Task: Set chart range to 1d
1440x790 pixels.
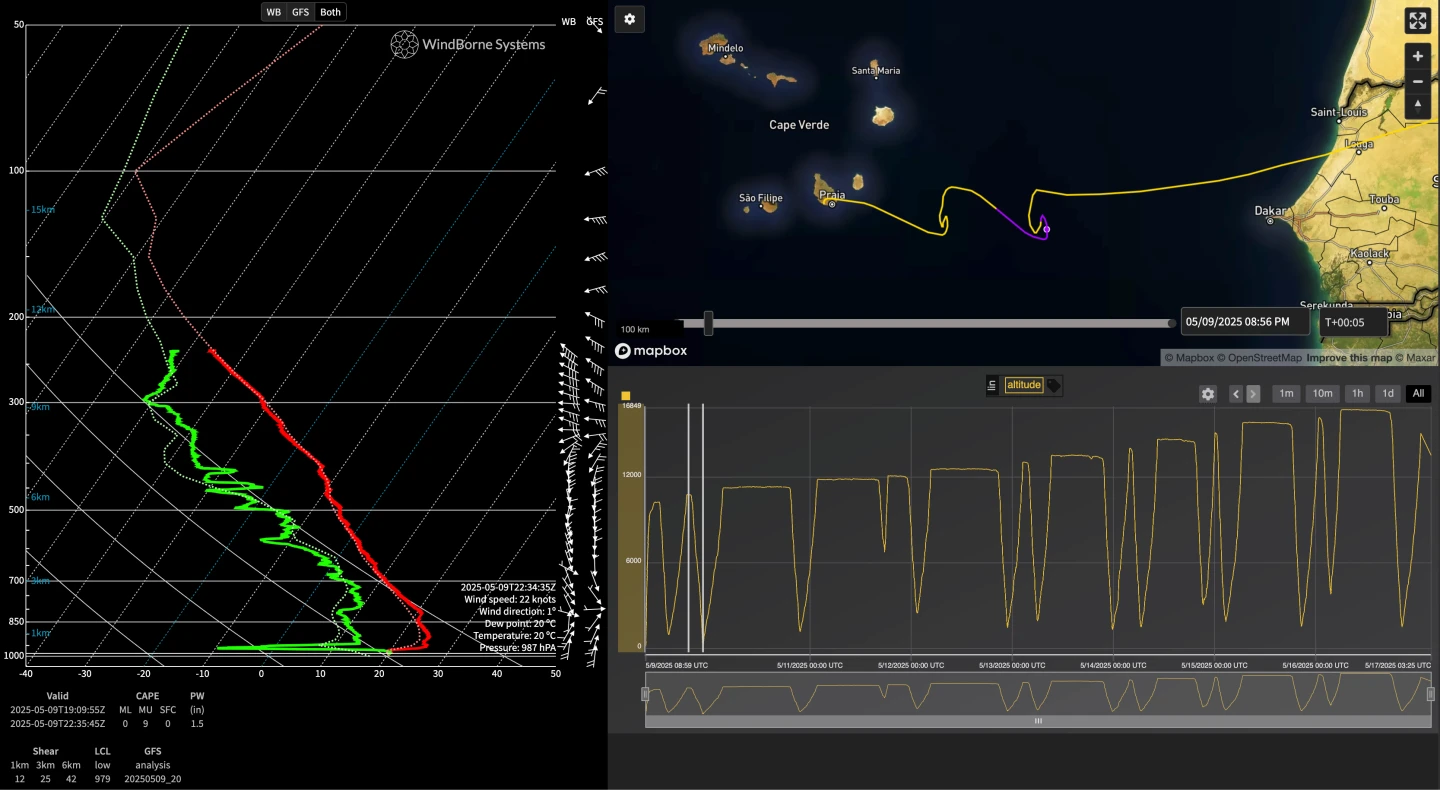Action: pos(1388,394)
